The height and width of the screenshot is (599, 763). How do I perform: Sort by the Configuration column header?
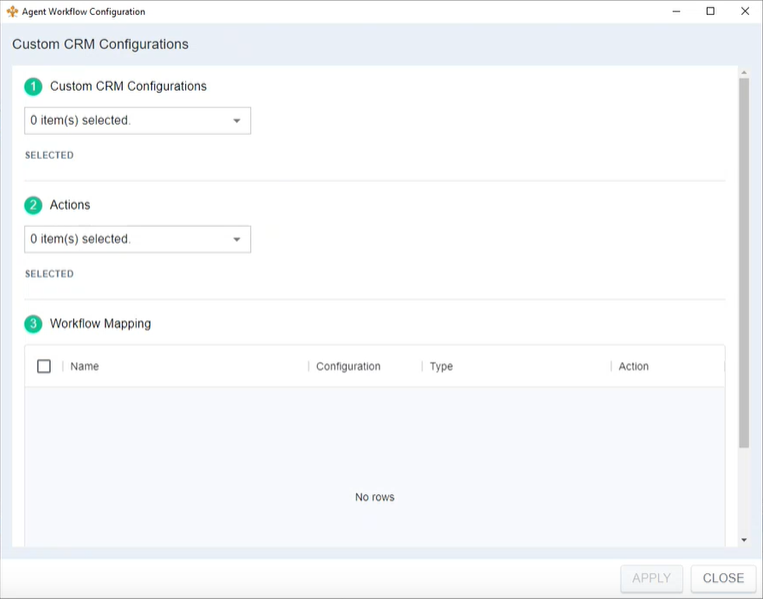click(348, 367)
